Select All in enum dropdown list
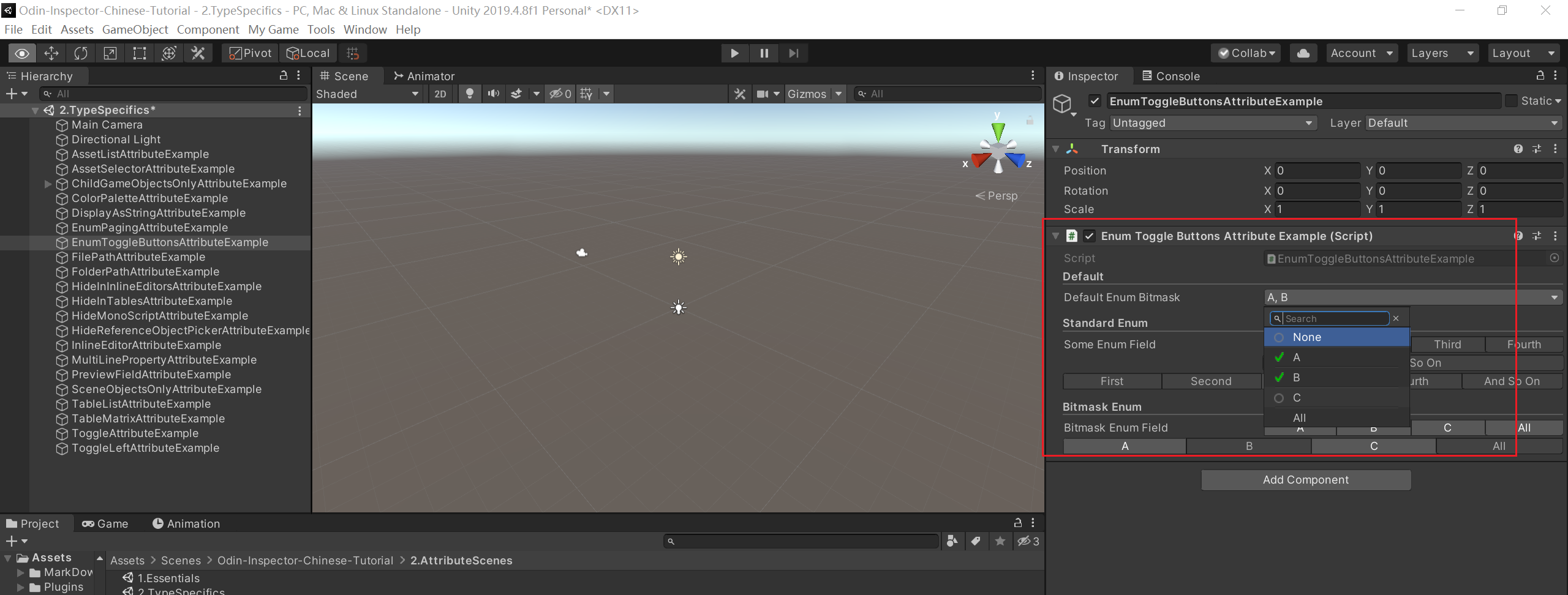 (x=1337, y=418)
